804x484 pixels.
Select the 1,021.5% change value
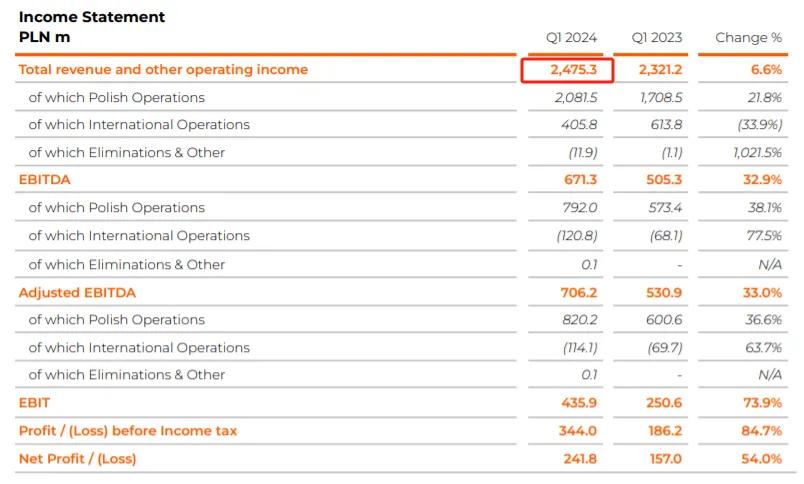(x=757, y=153)
